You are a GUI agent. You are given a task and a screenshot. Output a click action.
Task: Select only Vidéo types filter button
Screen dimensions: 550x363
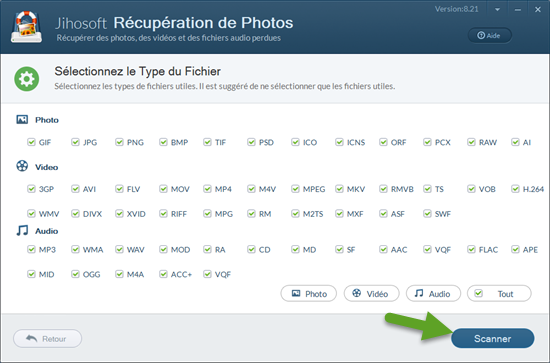pos(371,294)
